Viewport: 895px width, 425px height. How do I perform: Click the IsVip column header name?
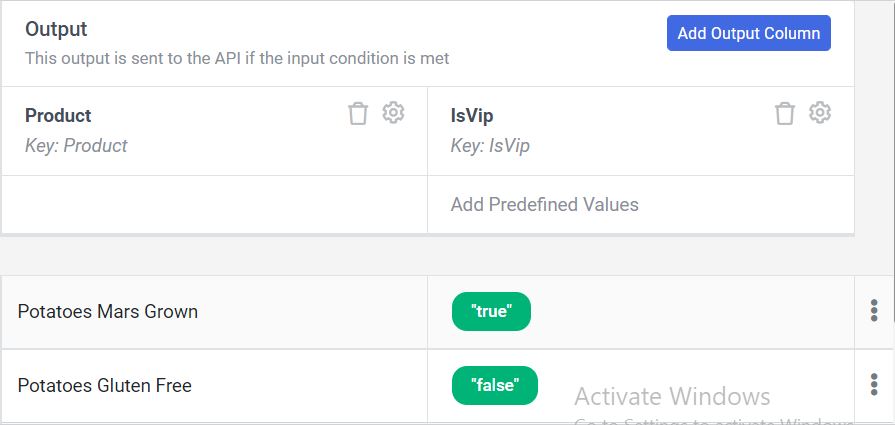coord(472,115)
